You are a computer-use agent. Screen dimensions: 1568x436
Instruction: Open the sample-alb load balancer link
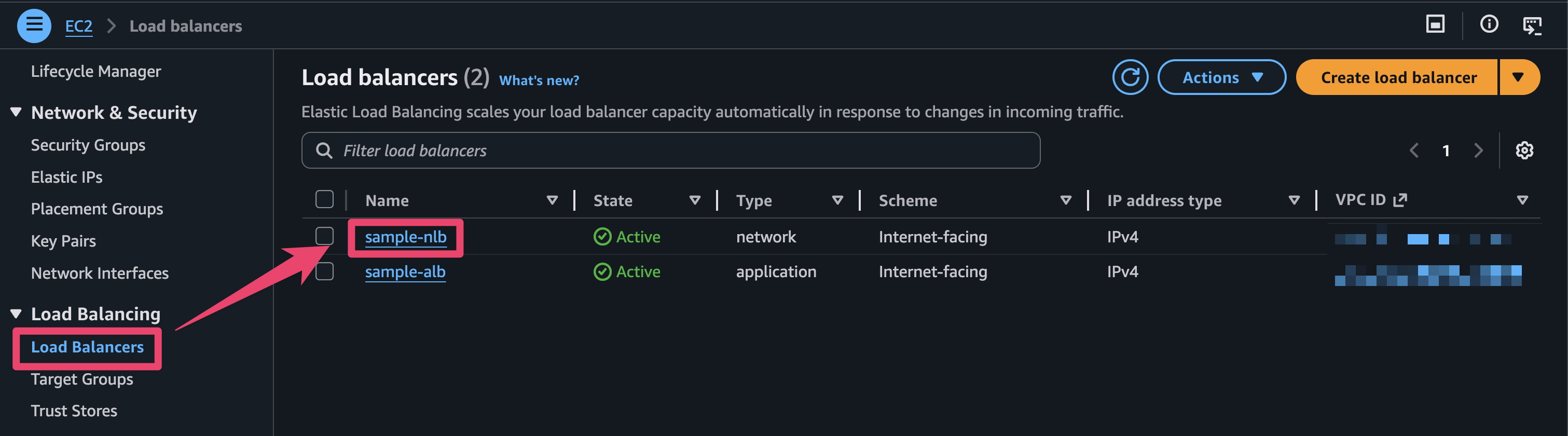click(x=405, y=271)
